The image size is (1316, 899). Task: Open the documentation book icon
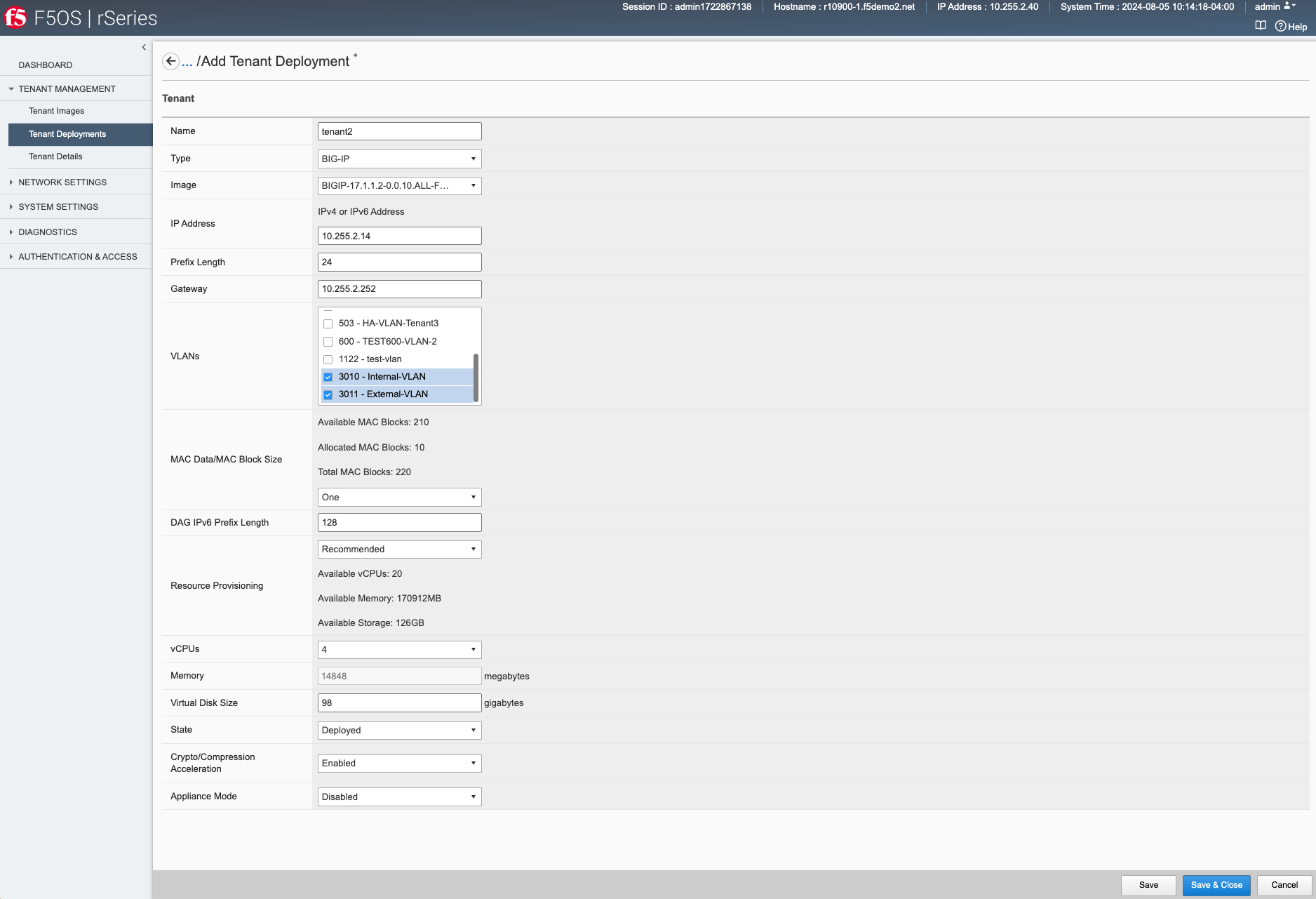[1261, 26]
